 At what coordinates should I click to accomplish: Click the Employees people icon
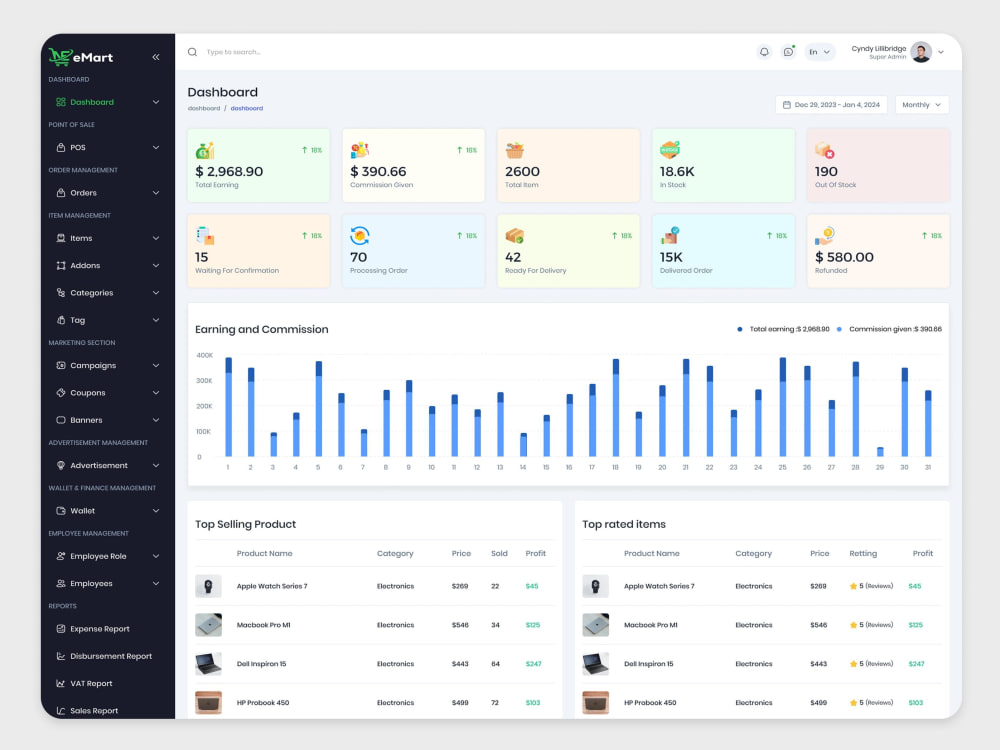pos(61,584)
